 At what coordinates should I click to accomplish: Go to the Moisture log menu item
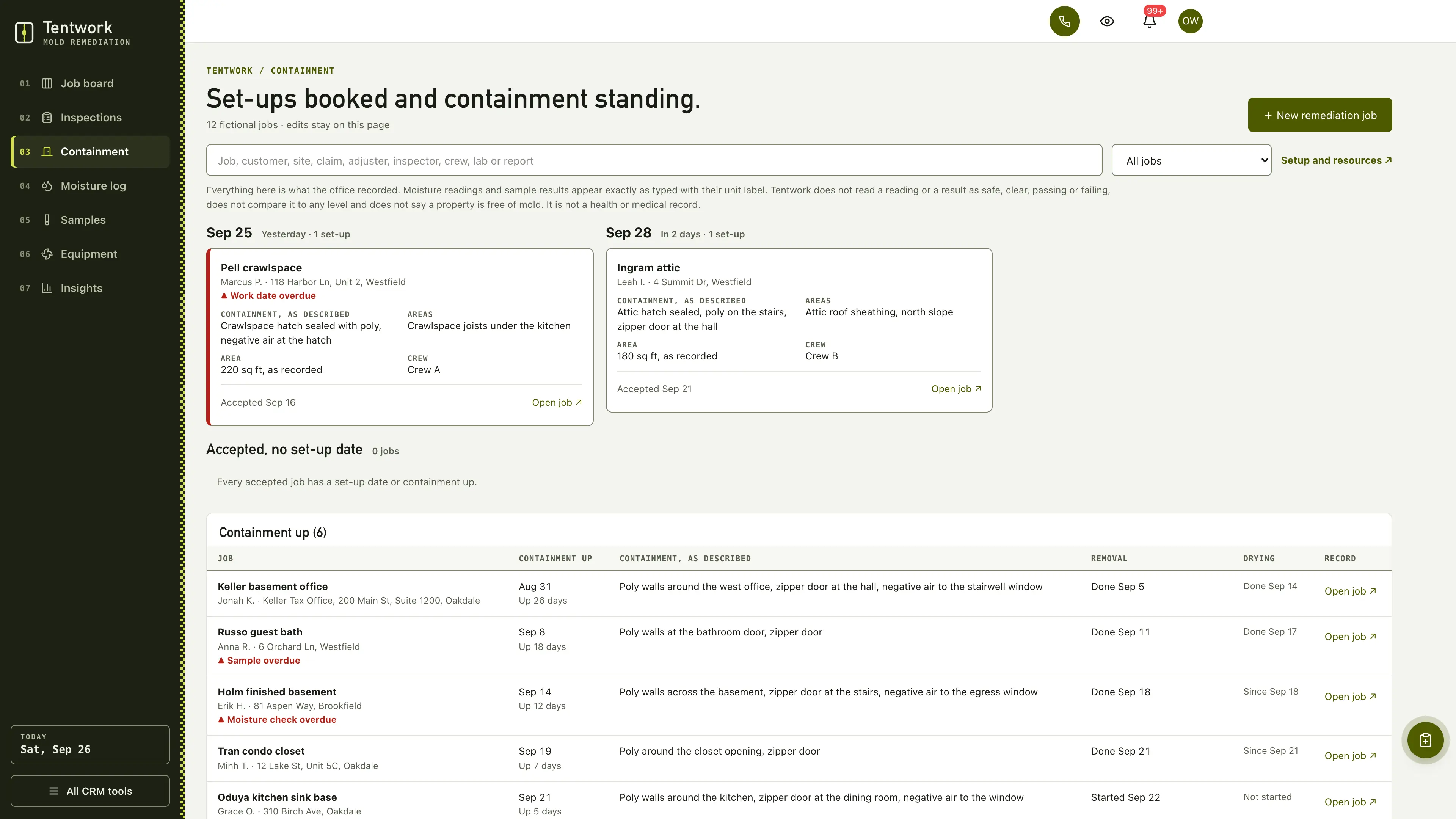pyautogui.click(x=91, y=186)
